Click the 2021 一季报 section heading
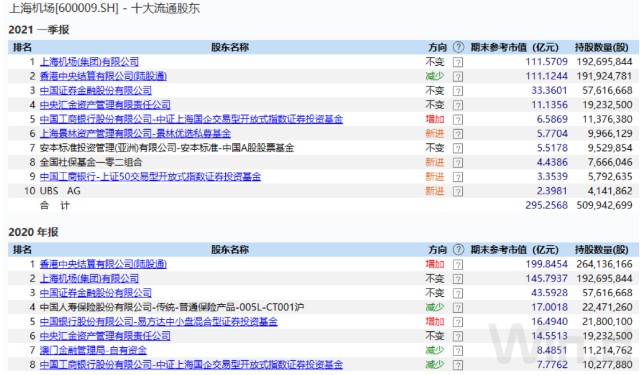The height and width of the screenshot is (375, 640). click(x=39, y=29)
